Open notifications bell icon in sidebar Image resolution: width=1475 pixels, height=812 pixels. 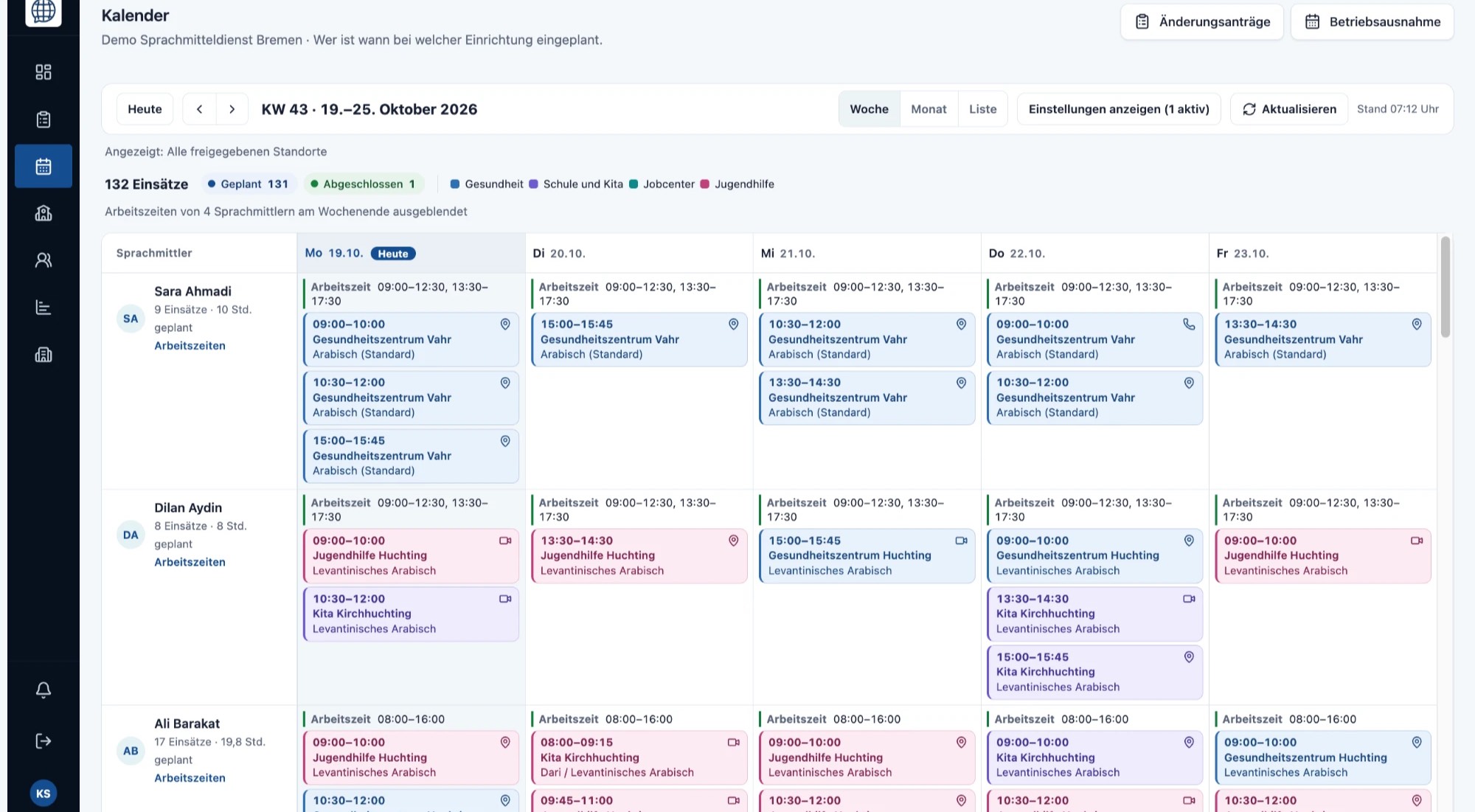pyautogui.click(x=44, y=690)
